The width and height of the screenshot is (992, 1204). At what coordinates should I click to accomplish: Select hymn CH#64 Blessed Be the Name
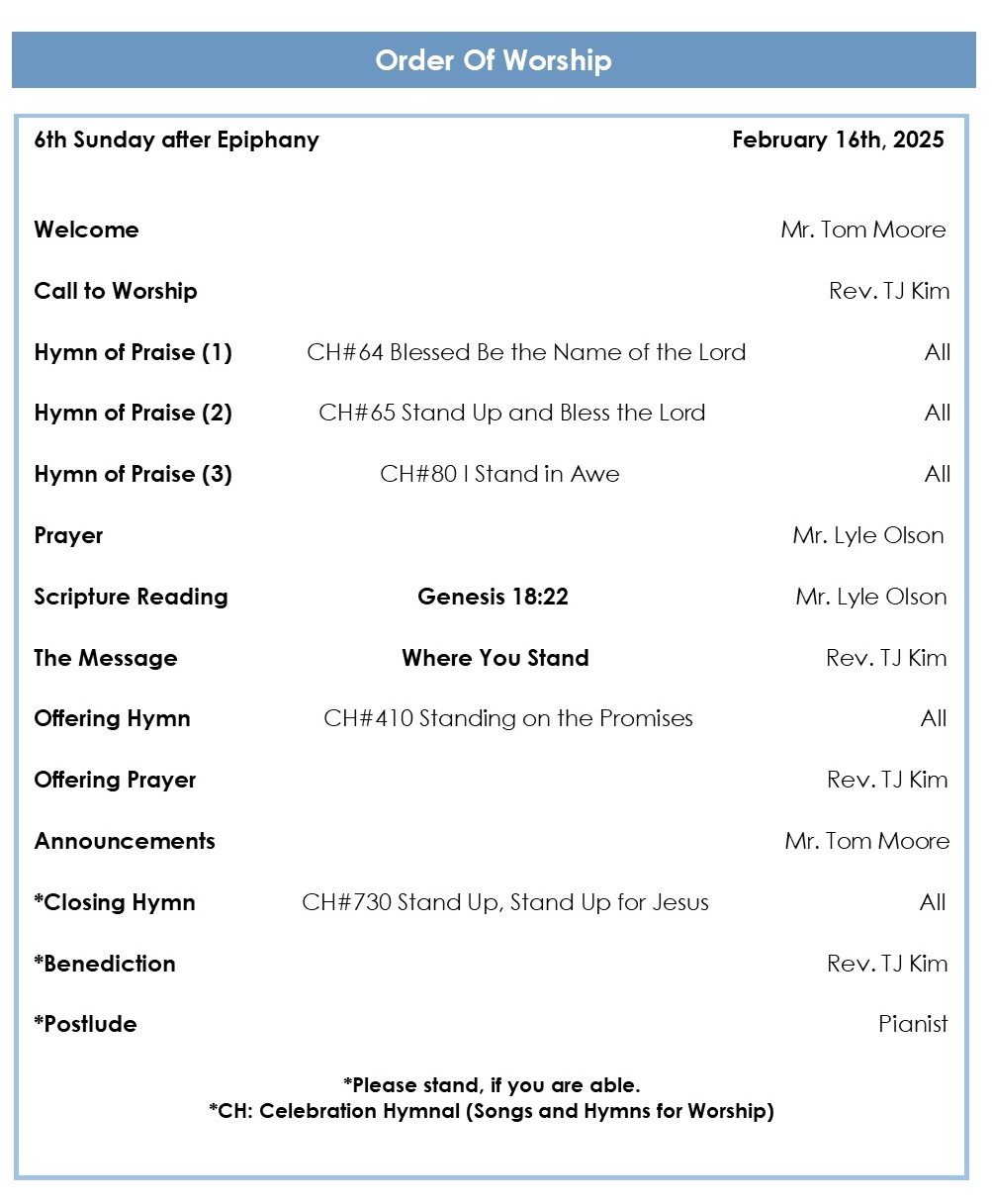coord(526,352)
